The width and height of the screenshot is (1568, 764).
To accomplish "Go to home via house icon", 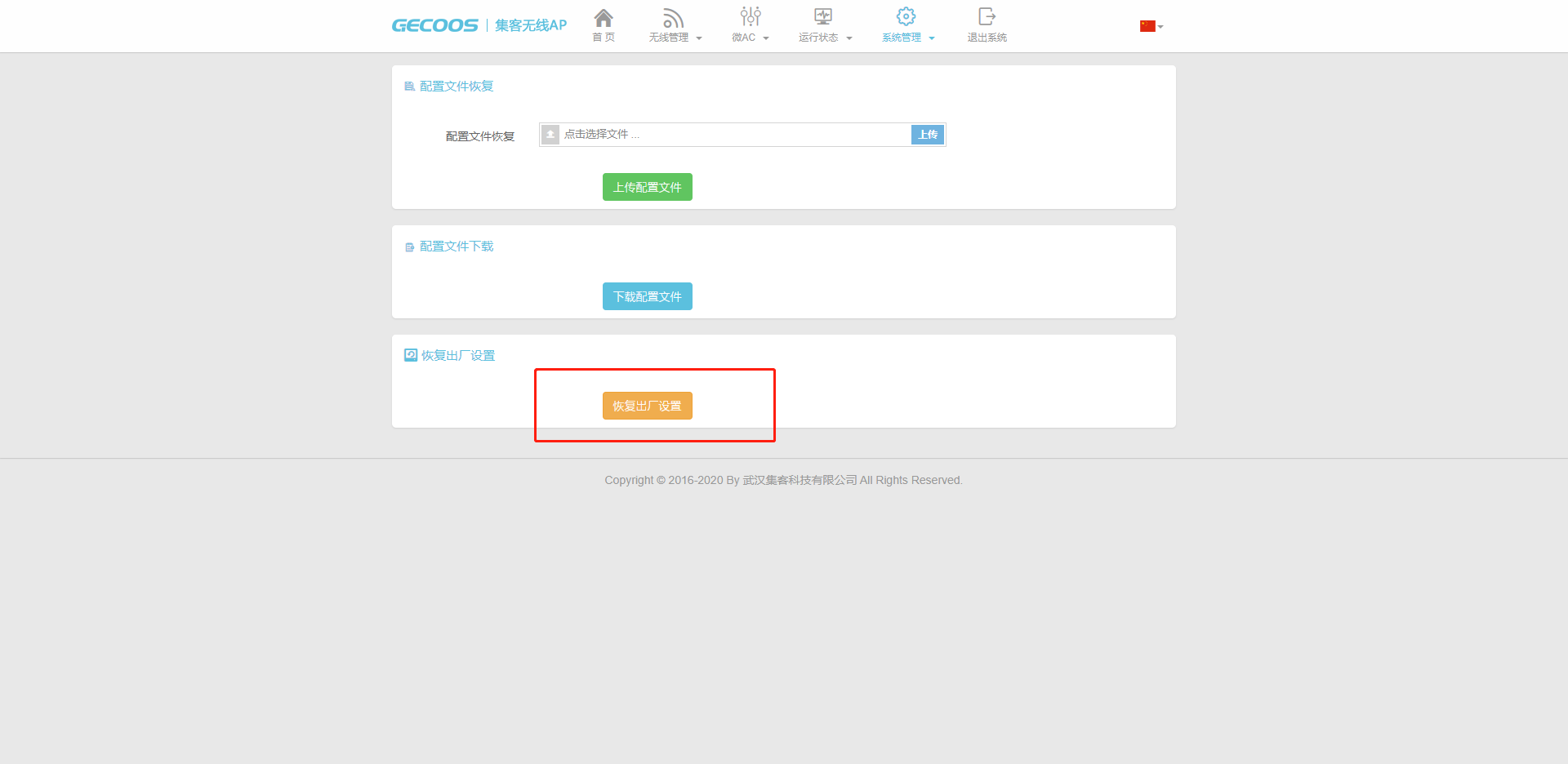I will (x=604, y=17).
